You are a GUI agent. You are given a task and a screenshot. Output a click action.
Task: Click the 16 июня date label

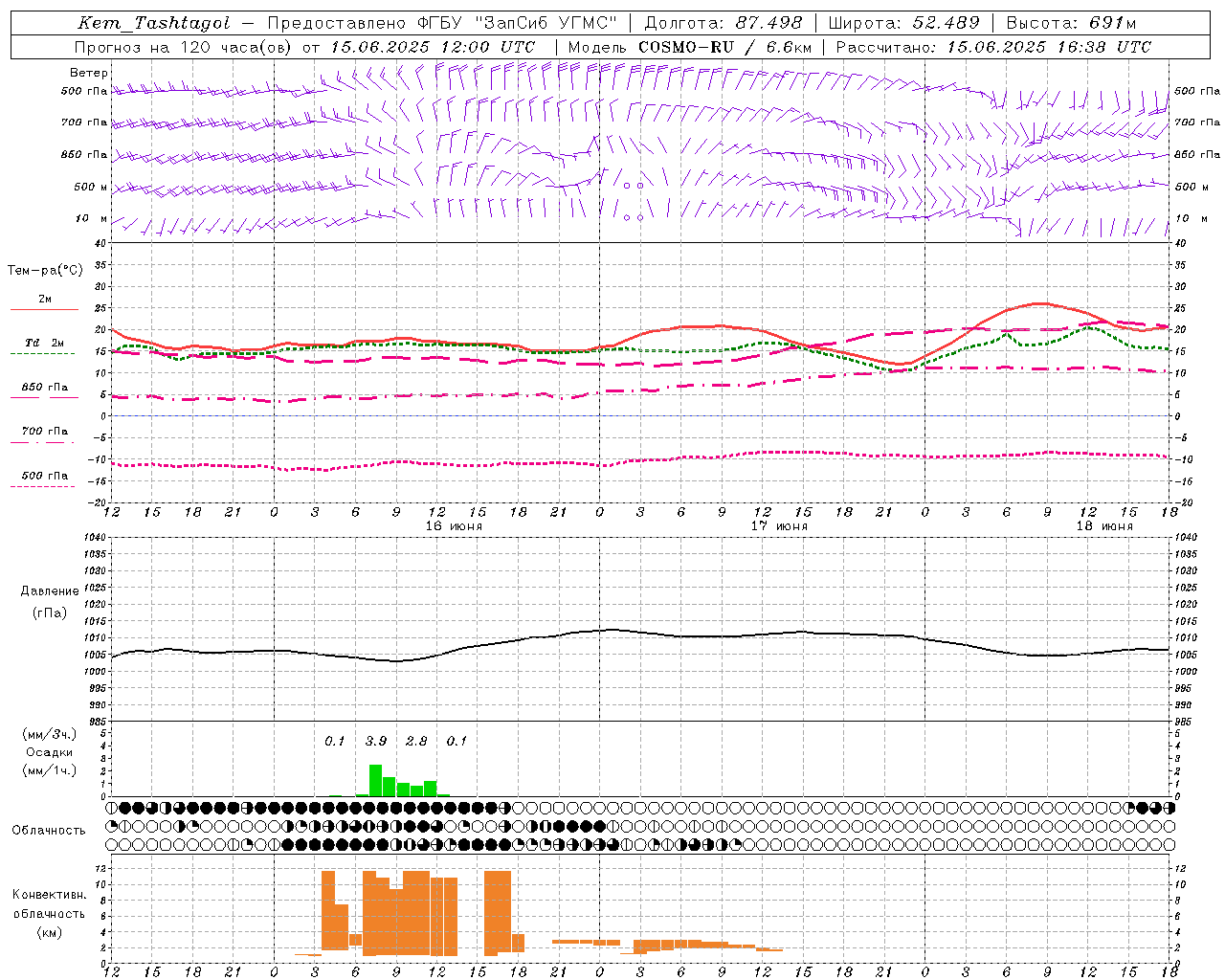(x=454, y=526)
